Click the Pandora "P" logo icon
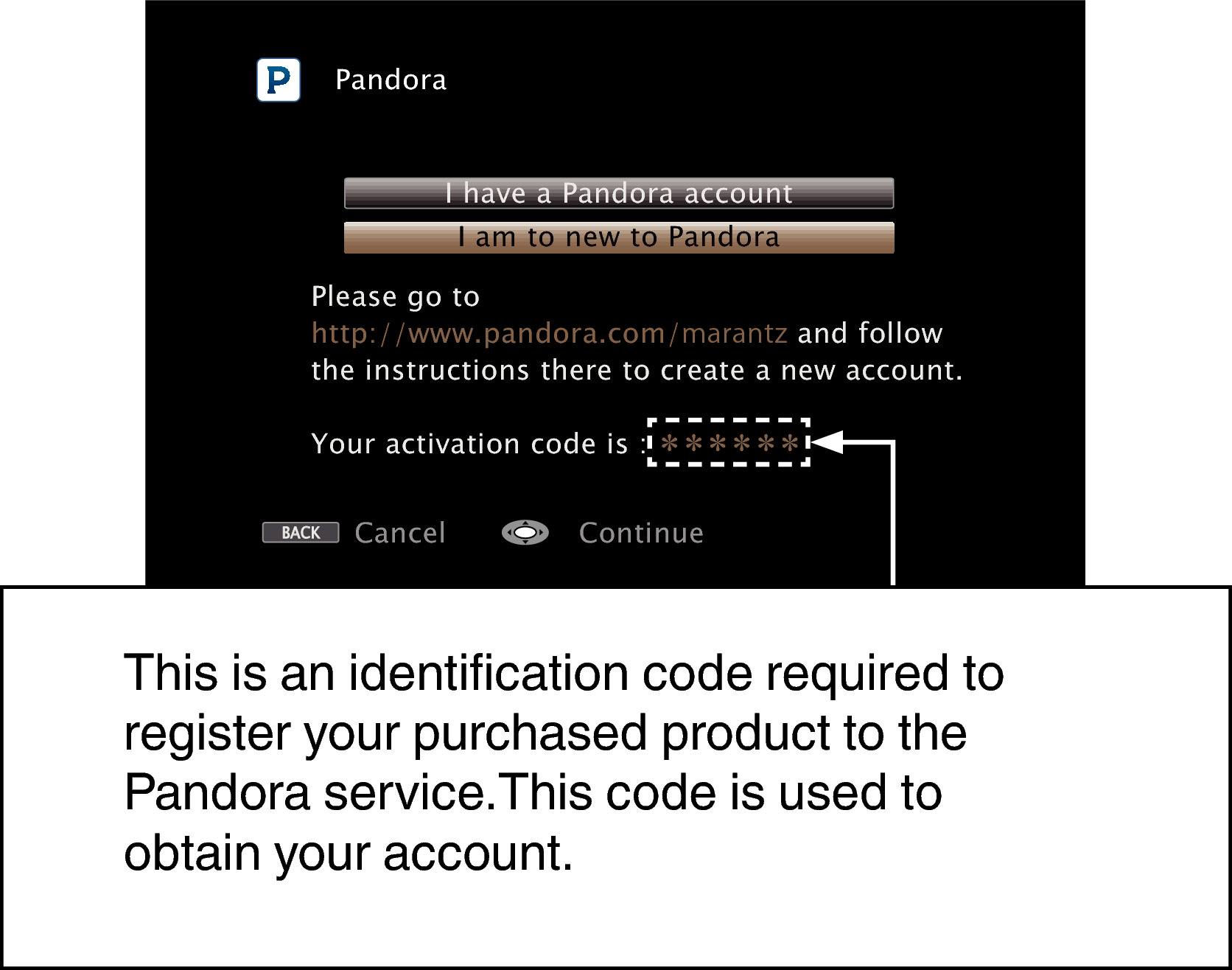Viewport: 1232px width, 970px height. coord(279,80)
